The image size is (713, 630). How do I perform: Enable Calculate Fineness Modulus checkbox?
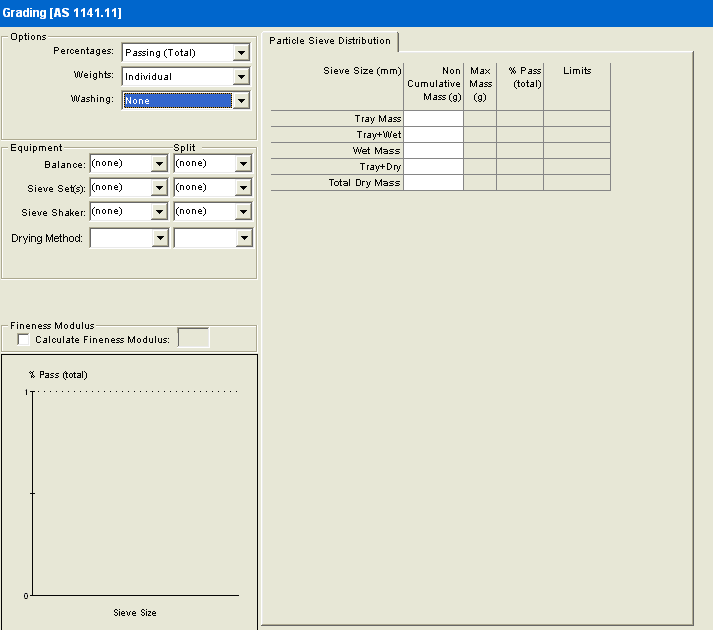click(24, 340)
